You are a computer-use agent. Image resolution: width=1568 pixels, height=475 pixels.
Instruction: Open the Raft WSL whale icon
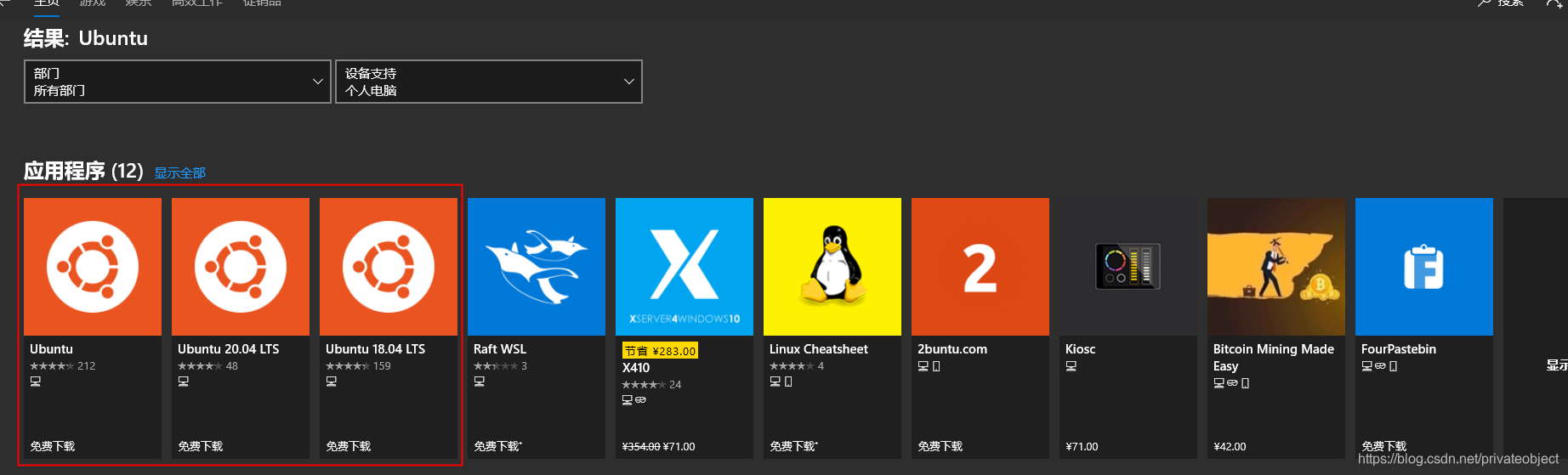(x=537, y=267)
